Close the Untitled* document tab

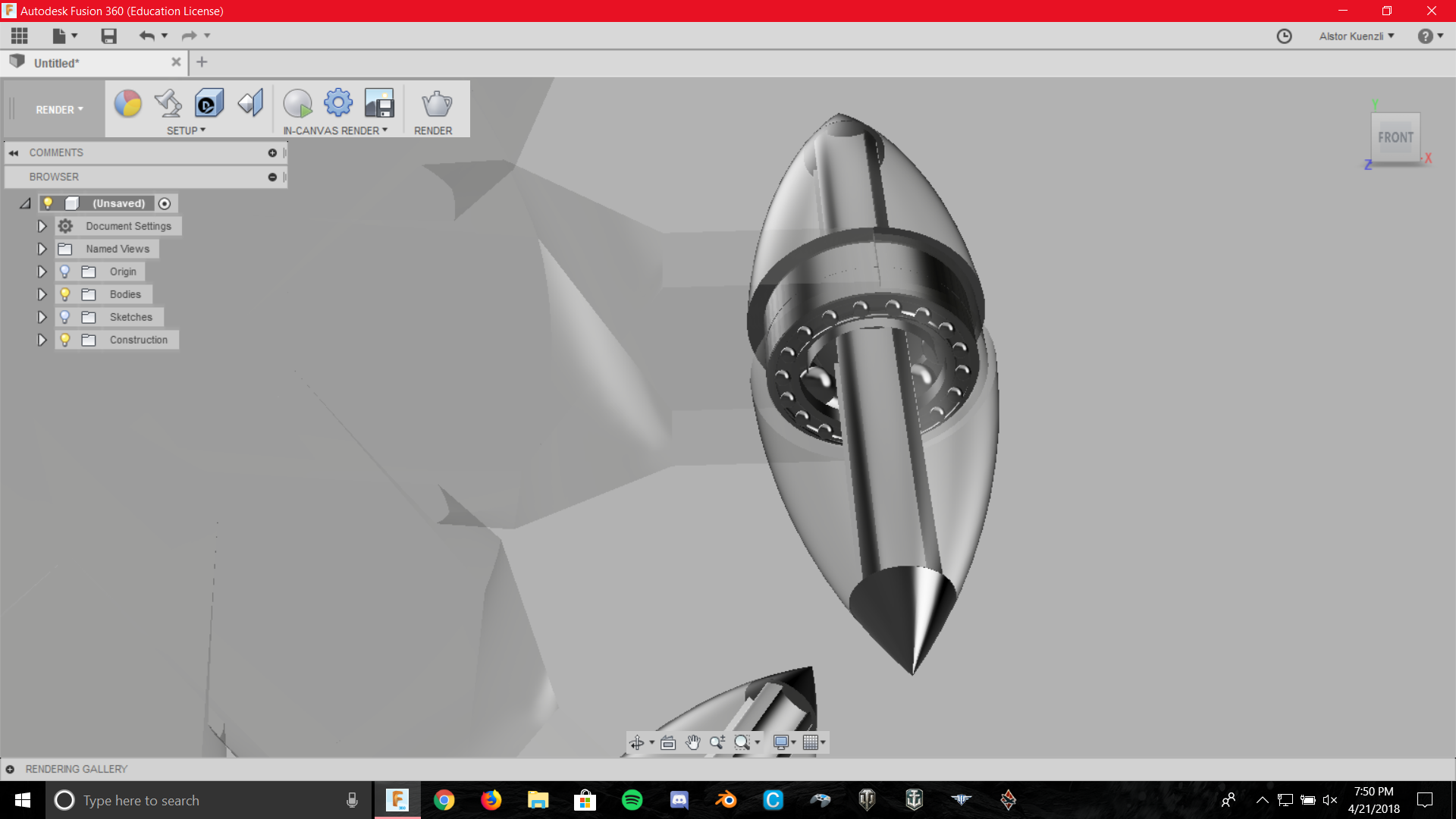tap(176, 62)
